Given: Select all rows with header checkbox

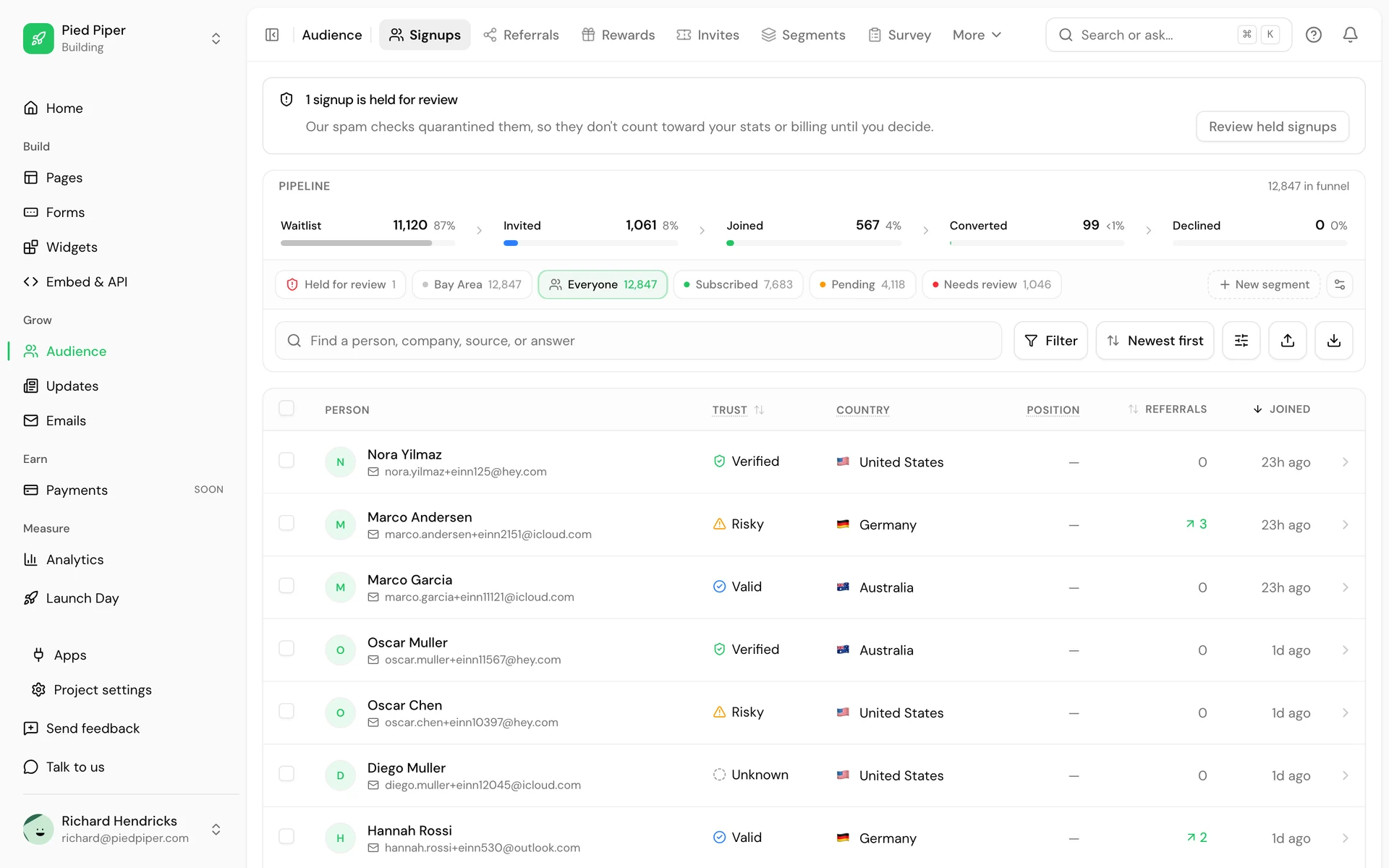Looking at the screenshot, I should [286, 408].
